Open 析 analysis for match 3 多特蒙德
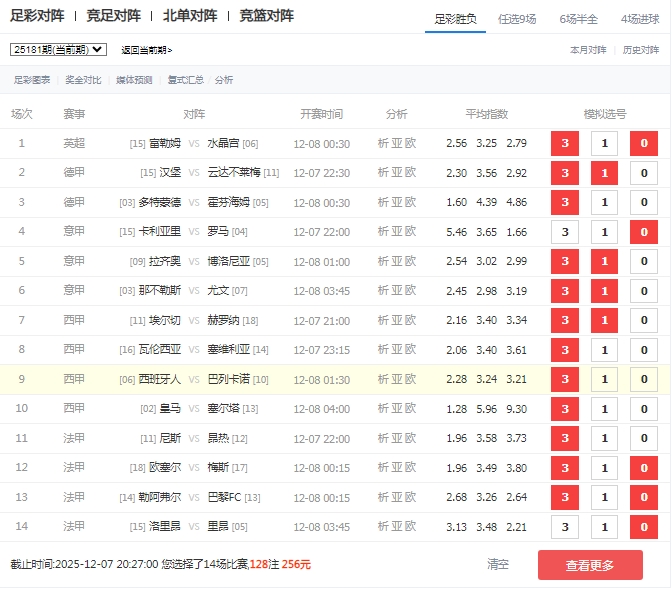This screenshot has height=589, width=672. 383,202
